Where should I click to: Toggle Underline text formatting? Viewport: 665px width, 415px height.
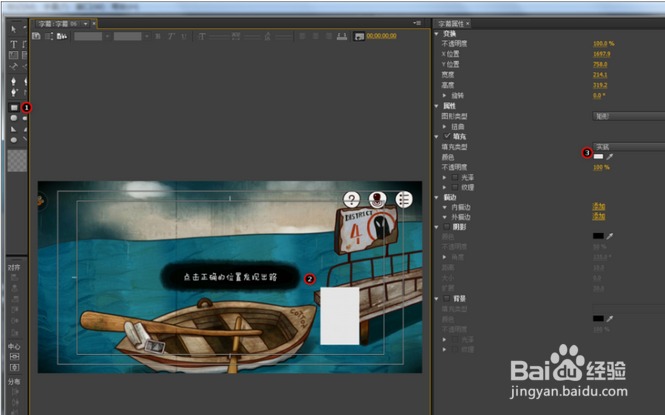pos(184,36)
